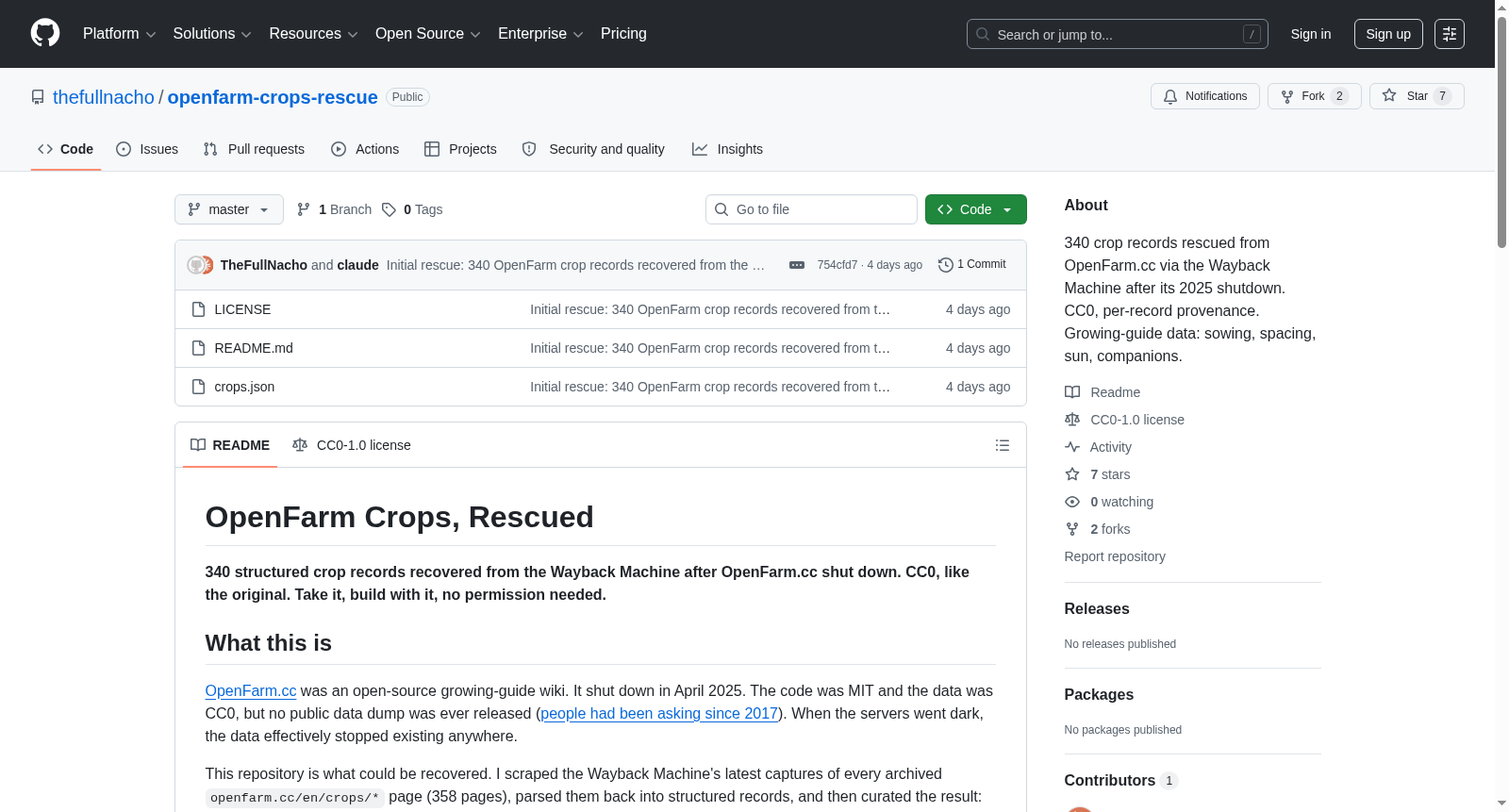Open the Open Source dropdown

(x=428, y=34)
